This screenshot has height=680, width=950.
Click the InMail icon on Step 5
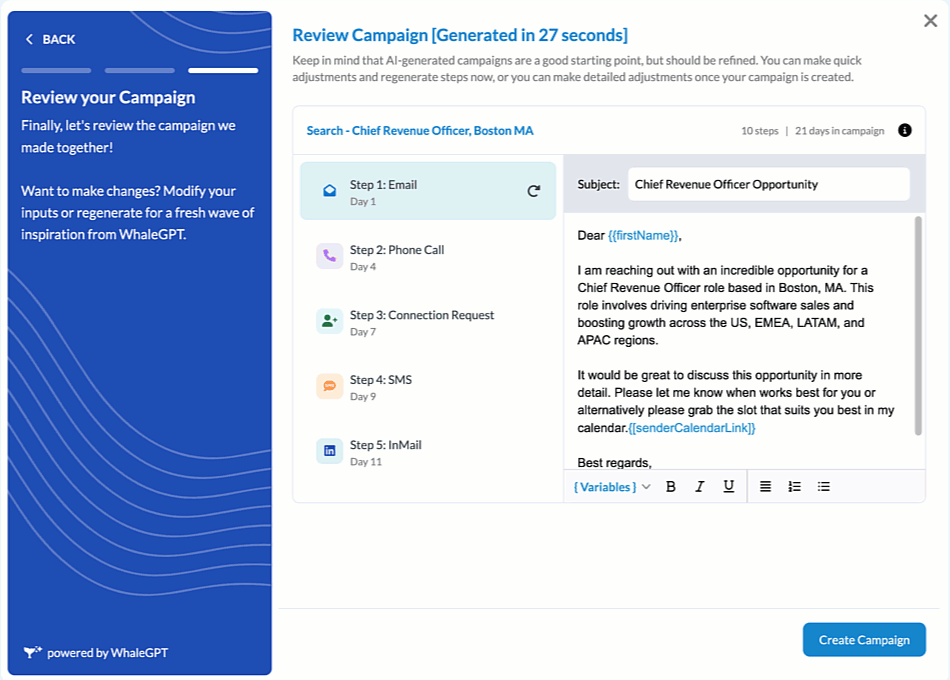tap(328, 451)
